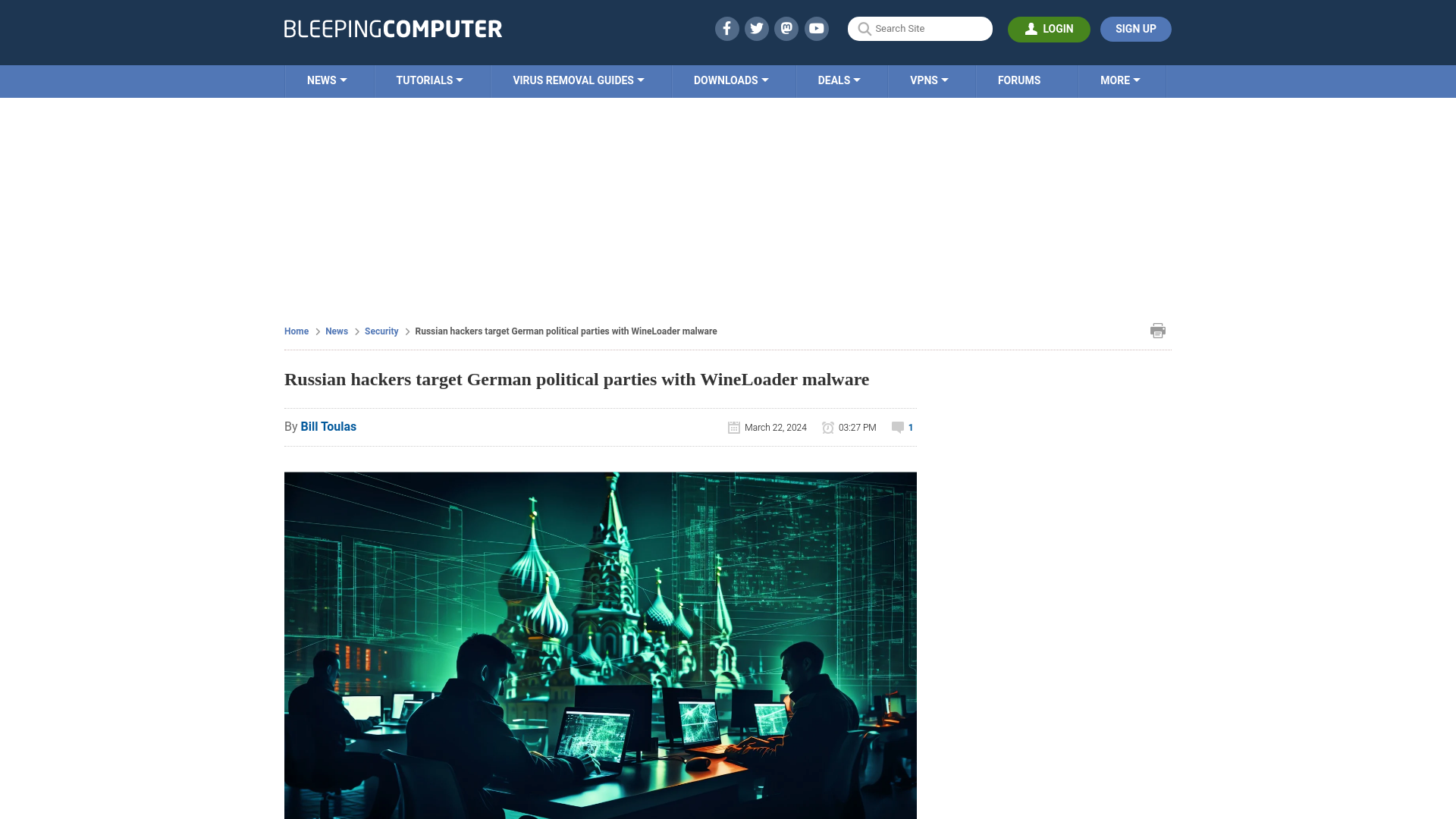
Task: Click the comments count icon
Action: tap(898, 427)
